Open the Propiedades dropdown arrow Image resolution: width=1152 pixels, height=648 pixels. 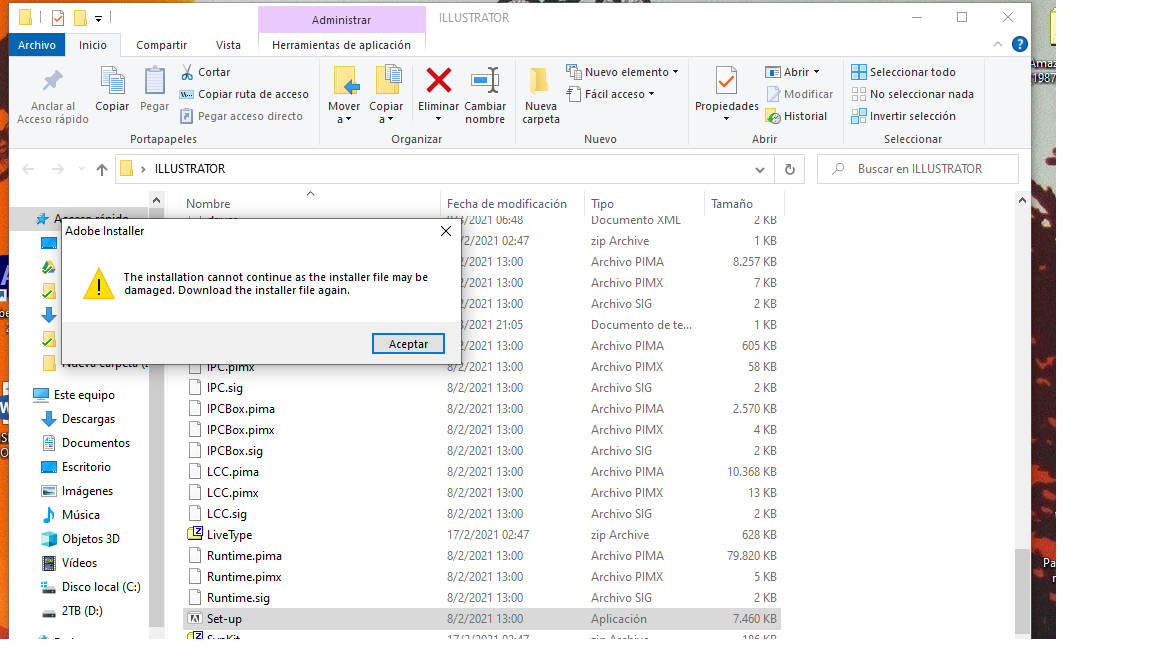pyautogui.click(x=726, y=120)
